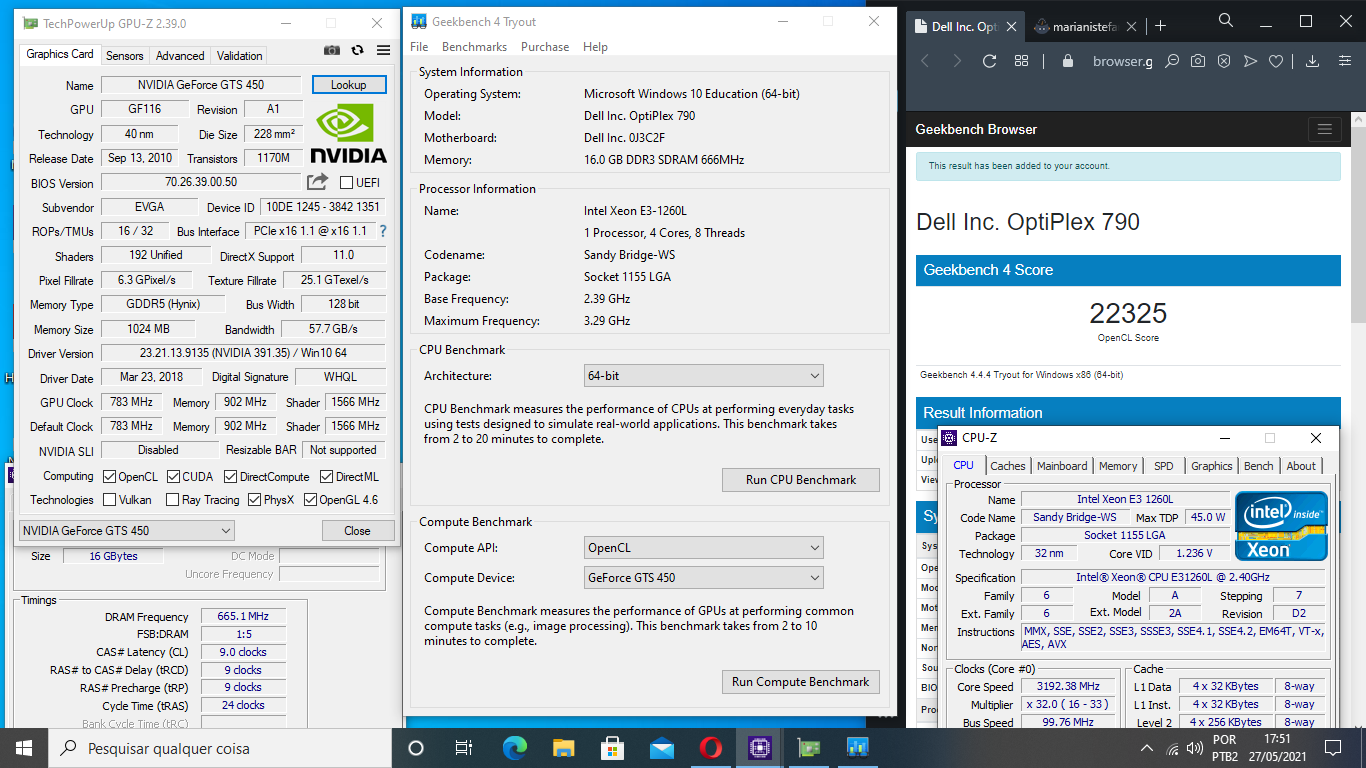The image size is (1366, 768).
Task: Click Opera icon in taskbar
Action: pos(710,748)
